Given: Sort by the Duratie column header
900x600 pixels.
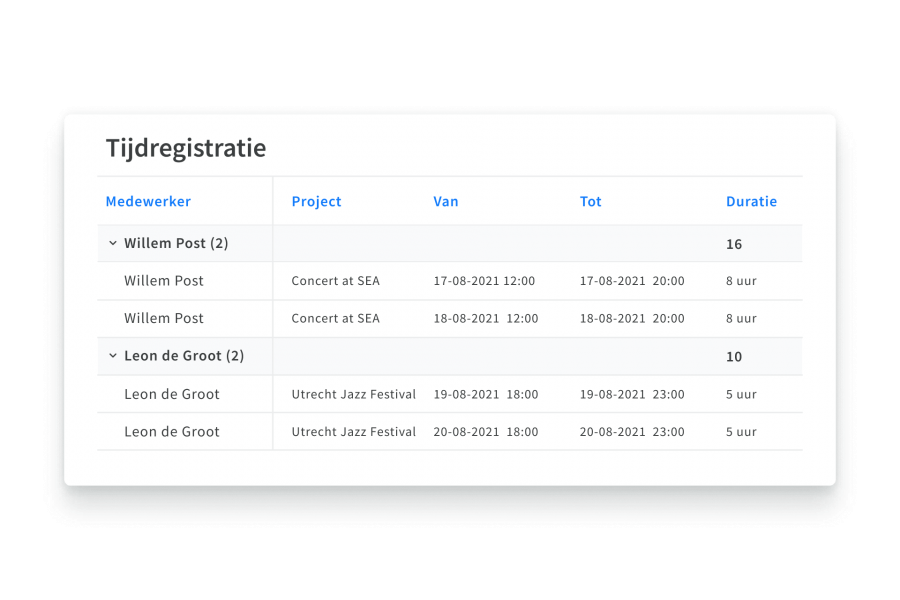Looking at the screenshot, I should click(x=751, y=201).
